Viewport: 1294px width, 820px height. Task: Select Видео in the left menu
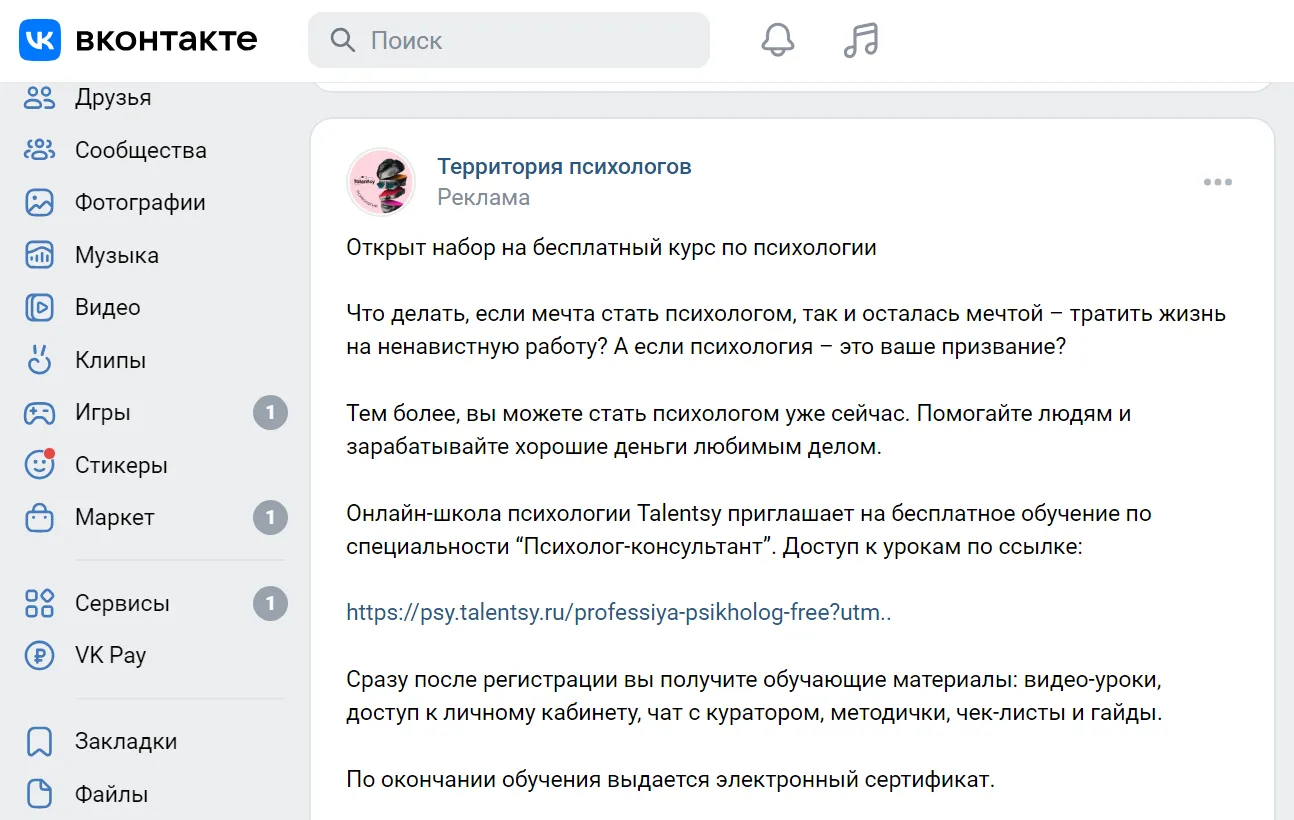(x=107, y=308)
